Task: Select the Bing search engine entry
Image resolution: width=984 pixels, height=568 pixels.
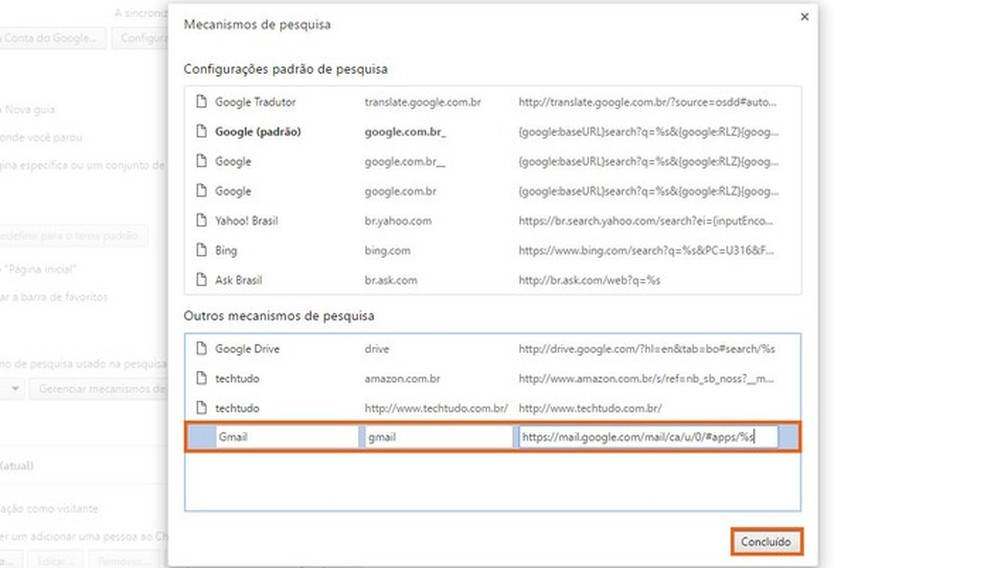Action: click(x=493, y=250)
